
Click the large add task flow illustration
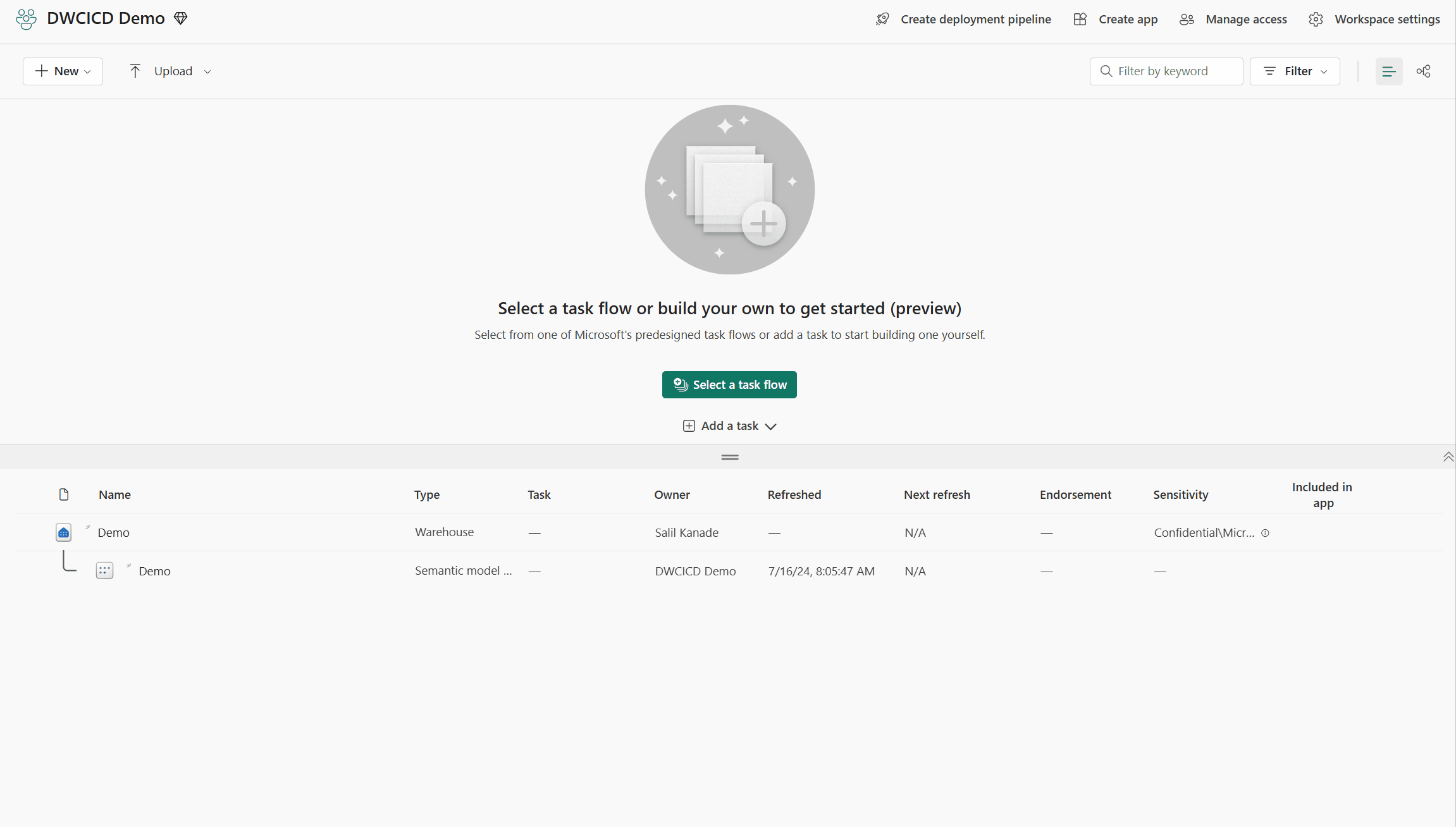click(x=729, y=190)
